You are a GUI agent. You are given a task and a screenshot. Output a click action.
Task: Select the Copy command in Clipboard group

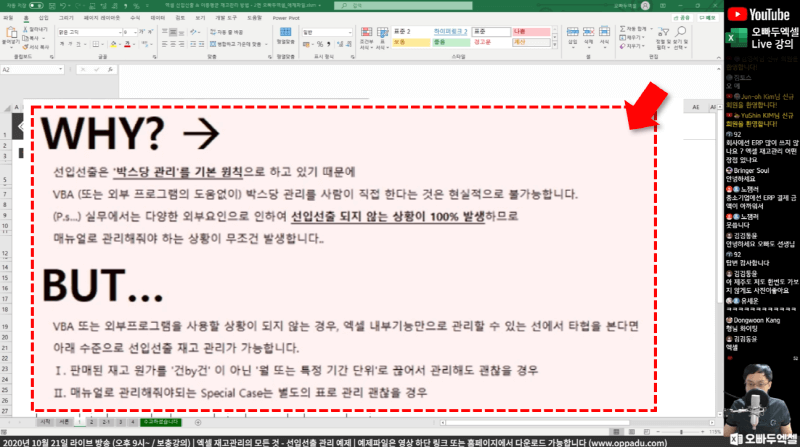32,38
